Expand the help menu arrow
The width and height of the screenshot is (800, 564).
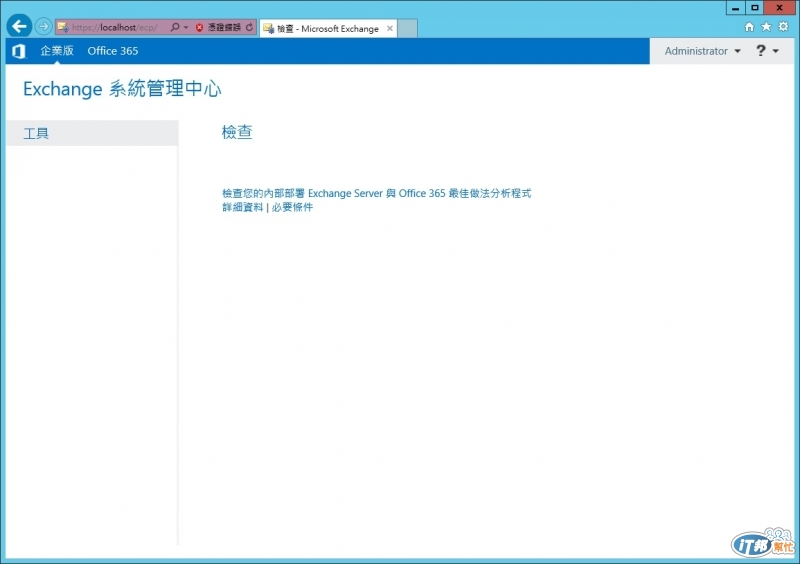pos(776,51)
